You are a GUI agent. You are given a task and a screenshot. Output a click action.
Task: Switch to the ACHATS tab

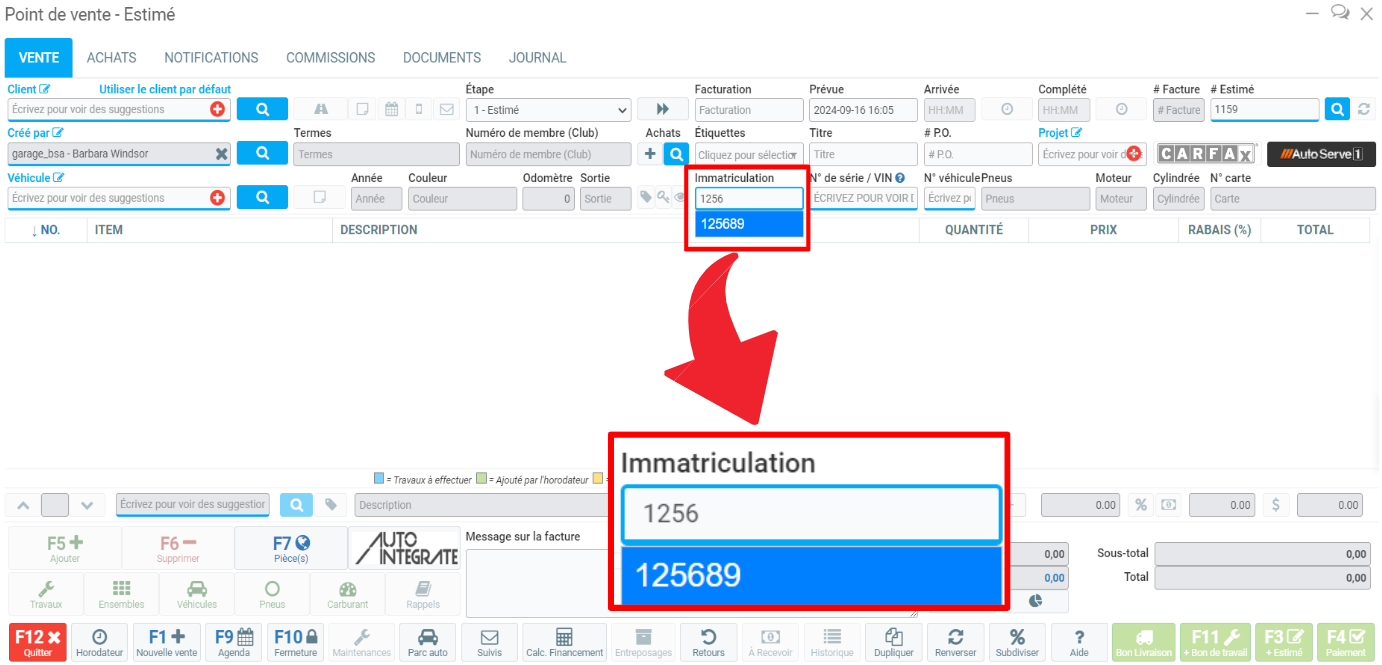(111, 58)
